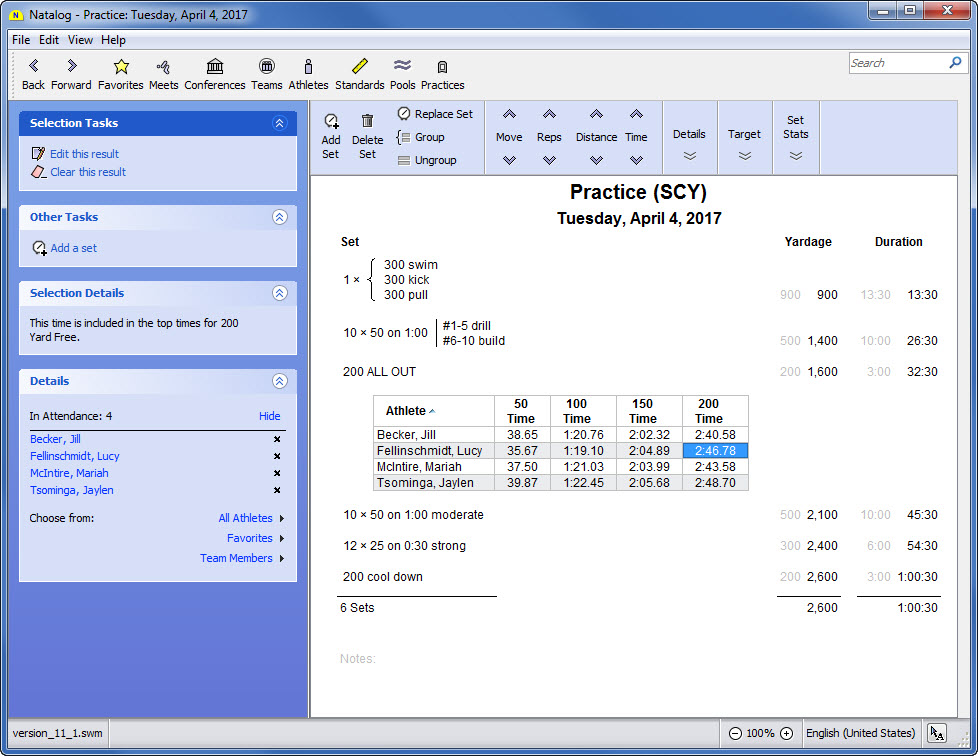Screen dimensions: 978x756
Task: Open the Pools toolbar icon
Action: (402, 67)
